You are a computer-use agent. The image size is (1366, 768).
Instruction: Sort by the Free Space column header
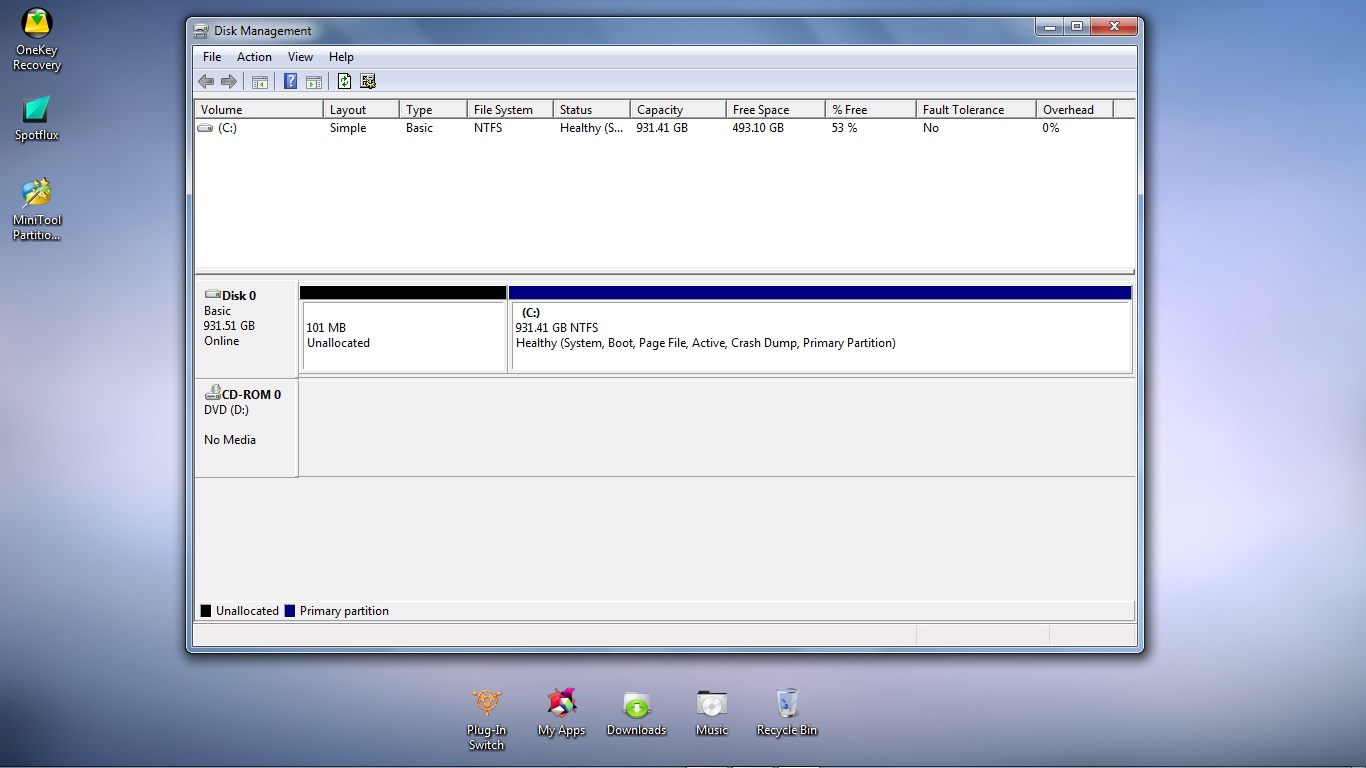point(776,110)
